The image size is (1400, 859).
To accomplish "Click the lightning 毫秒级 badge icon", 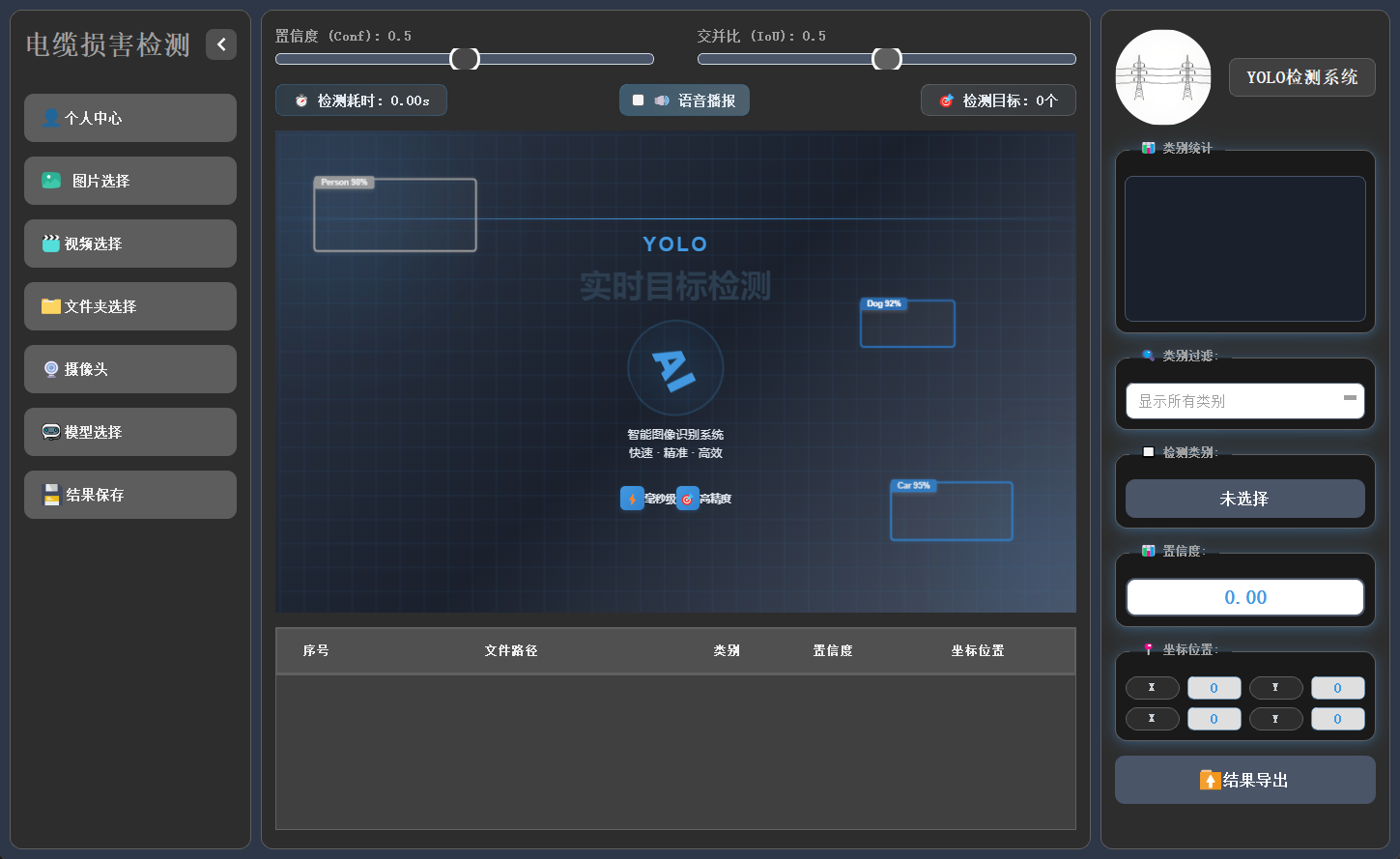I will (x=632, y=499).
